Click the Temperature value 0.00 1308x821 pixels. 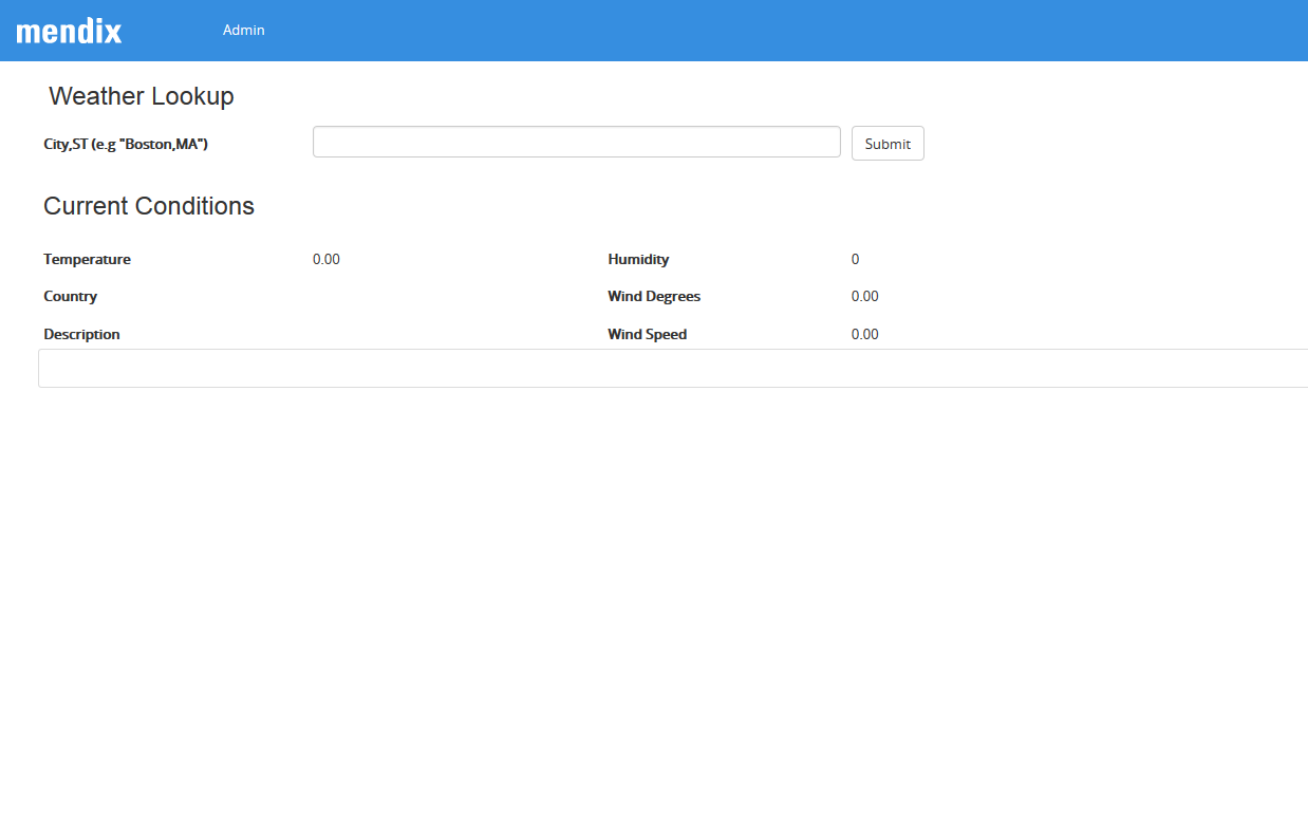pyautogui.click(x=326, y=259)
